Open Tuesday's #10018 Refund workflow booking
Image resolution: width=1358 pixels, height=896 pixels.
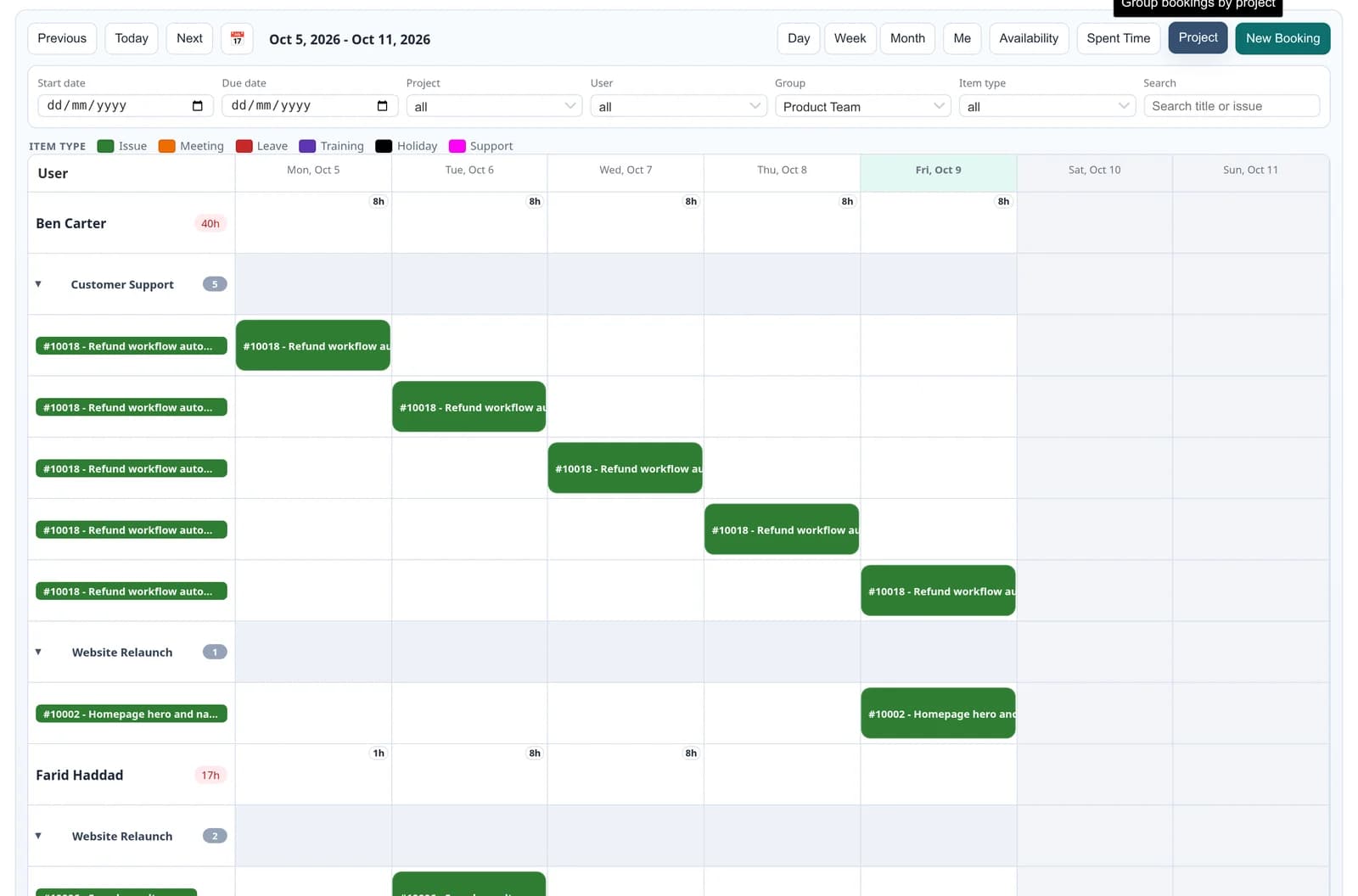coord(469,406)
